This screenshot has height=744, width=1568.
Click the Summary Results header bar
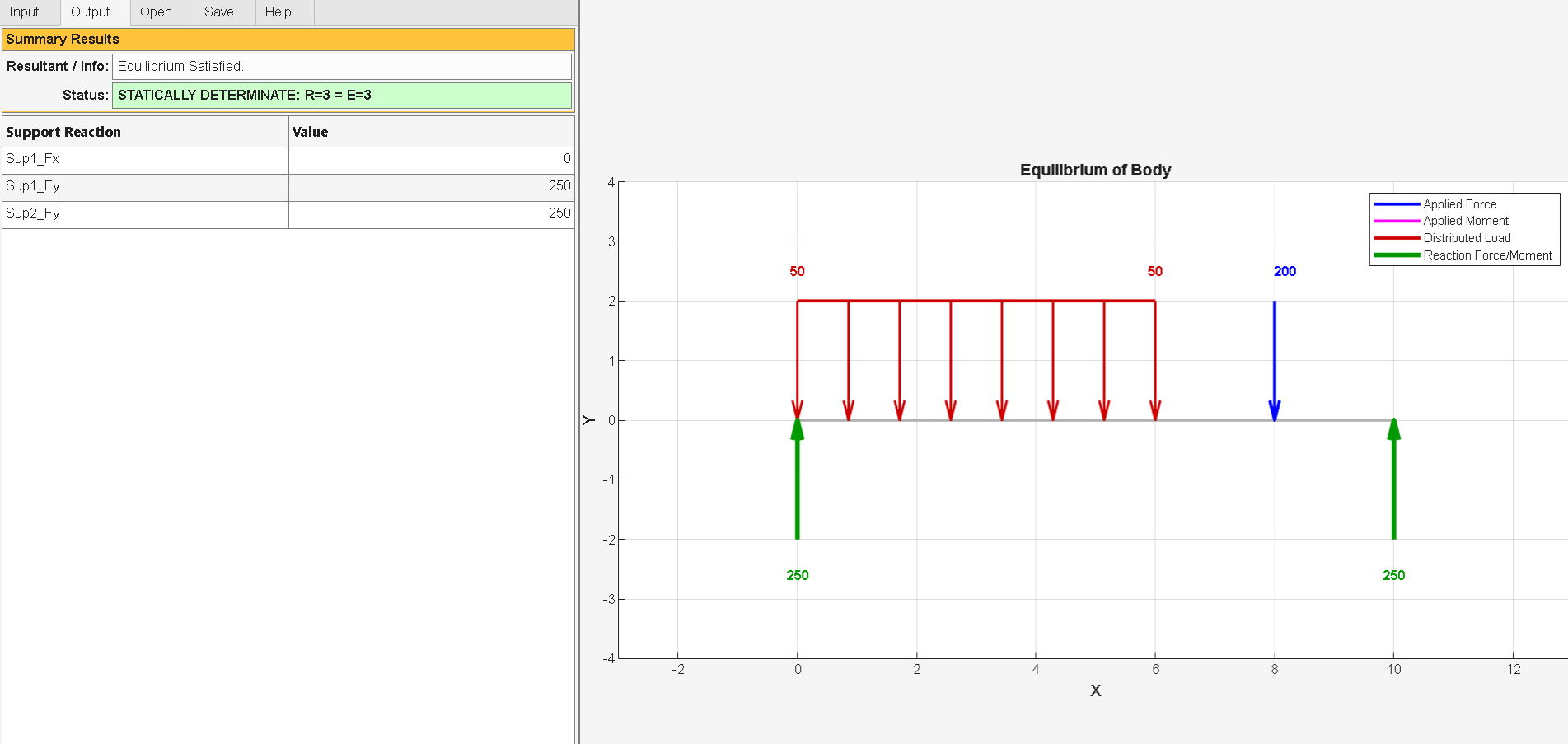288,40
